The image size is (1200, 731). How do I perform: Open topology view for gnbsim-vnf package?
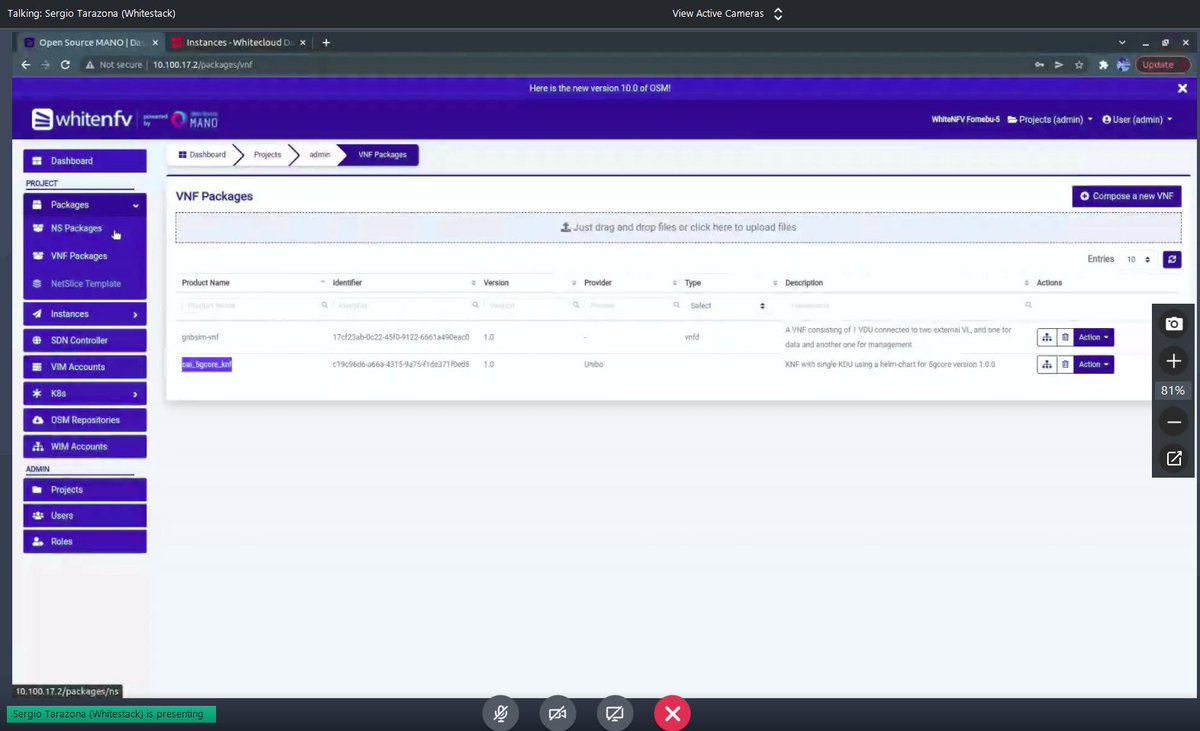(x=1047, y=337)
